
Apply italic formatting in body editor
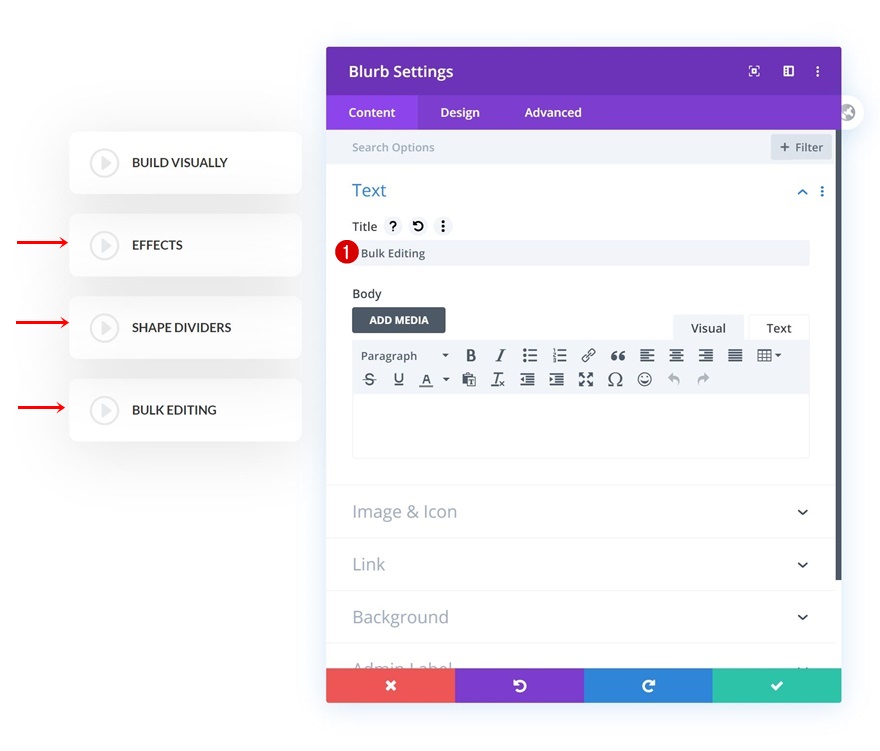500,355
